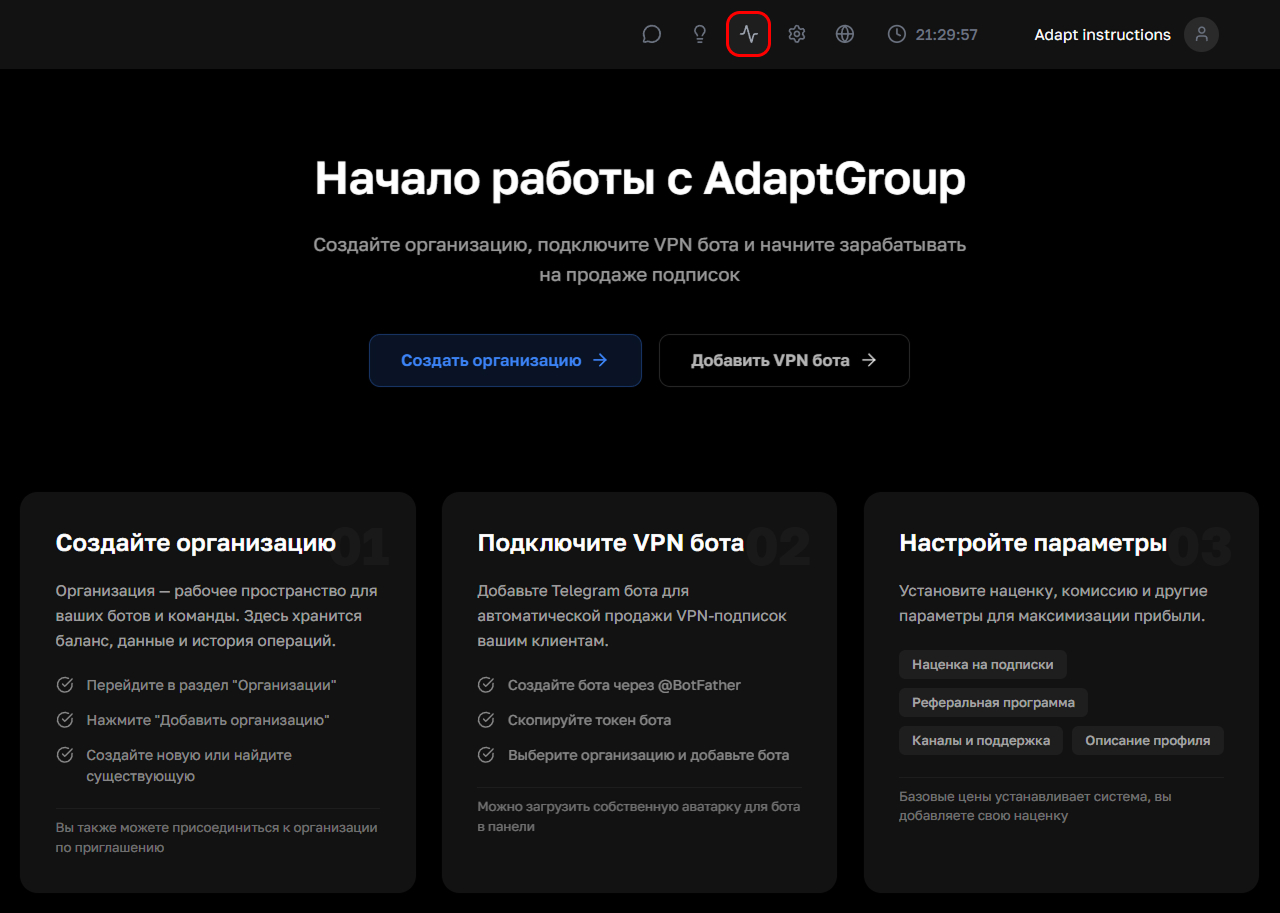
Task: Click the Начало работы с AdaptGroup title
Action: (640, 179)
